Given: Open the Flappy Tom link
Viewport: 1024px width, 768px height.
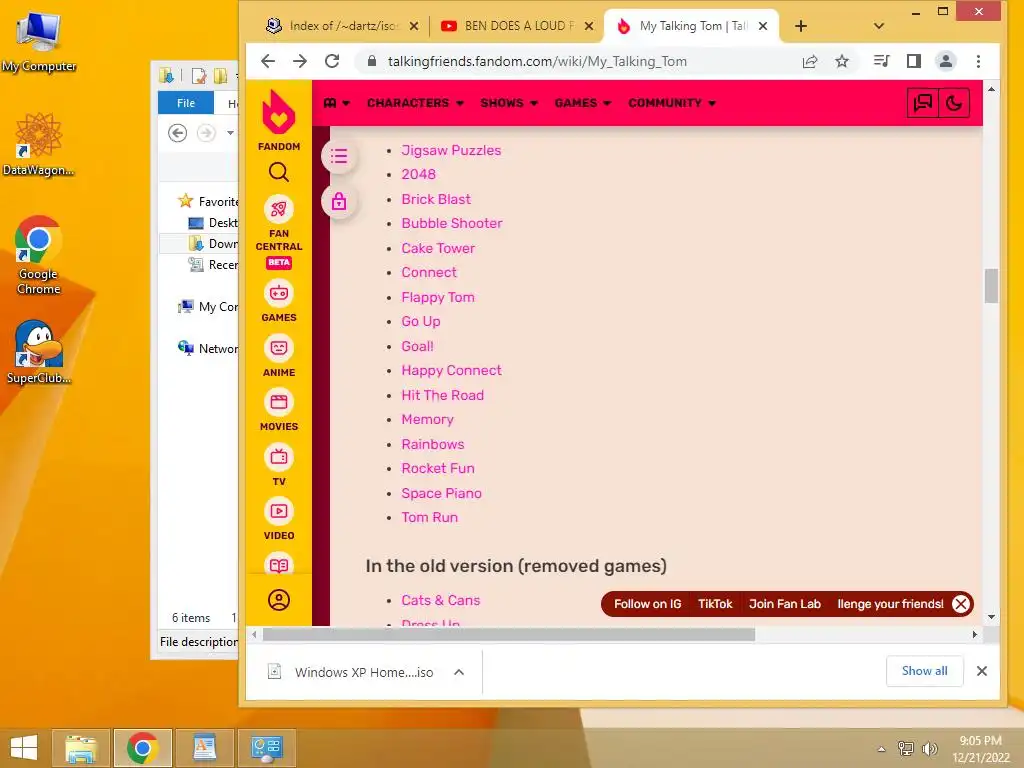Looking at the screenshot, I should (438, 297).
